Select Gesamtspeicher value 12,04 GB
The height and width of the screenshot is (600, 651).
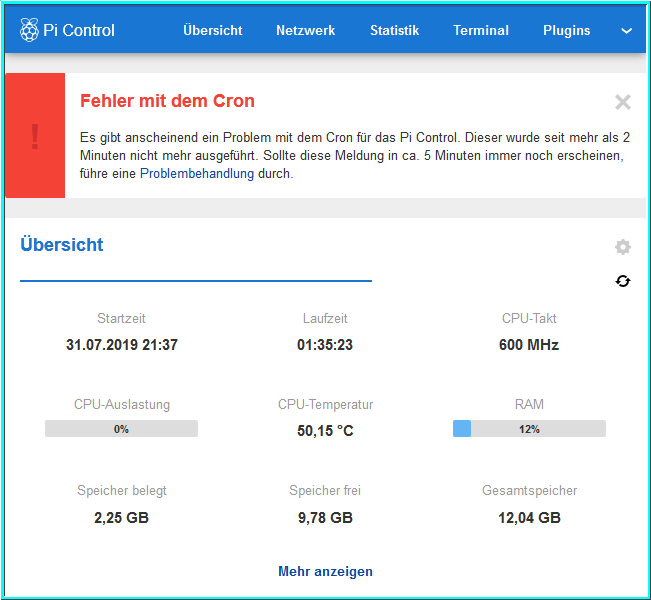click(x=529, y=518)
